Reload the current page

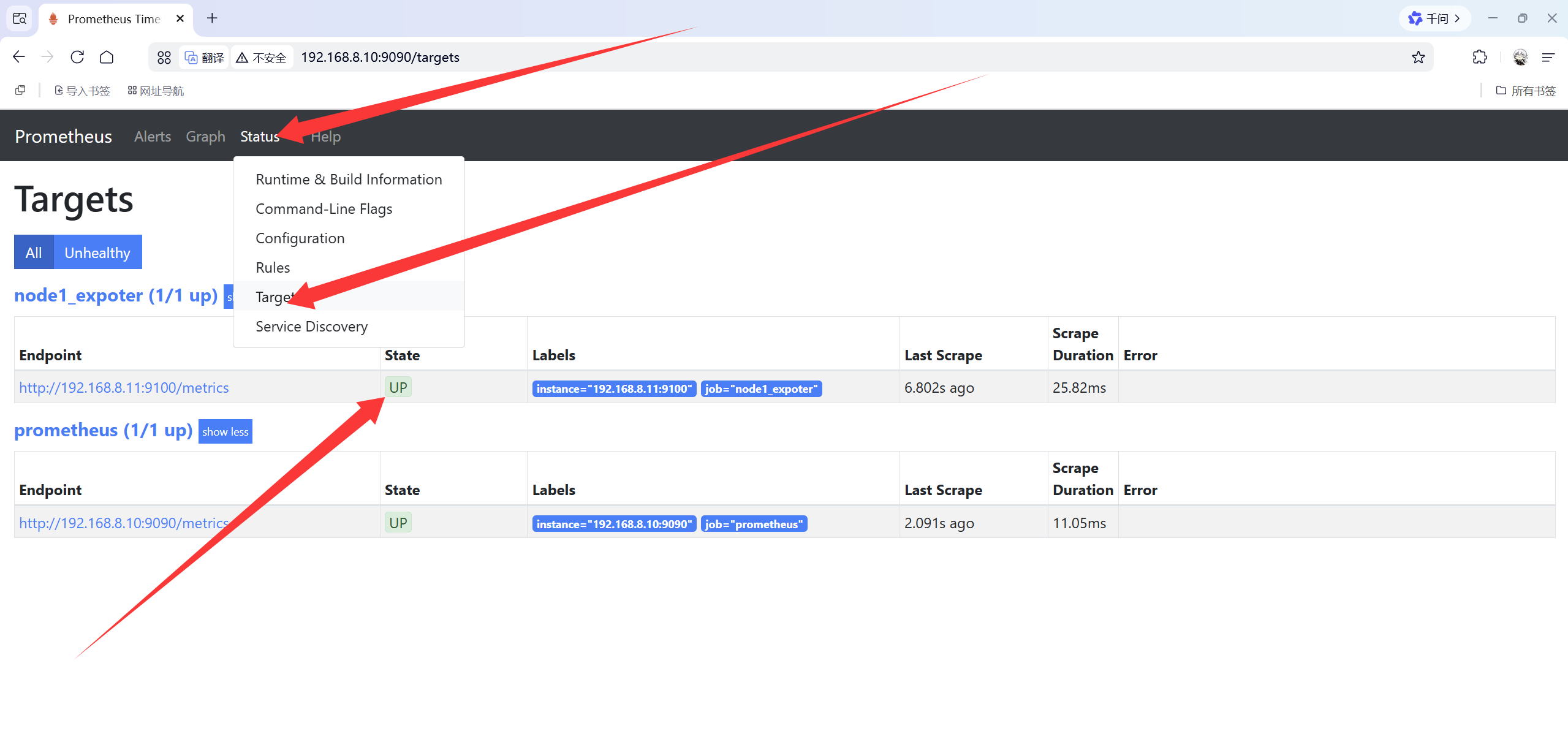click(77, 57)
